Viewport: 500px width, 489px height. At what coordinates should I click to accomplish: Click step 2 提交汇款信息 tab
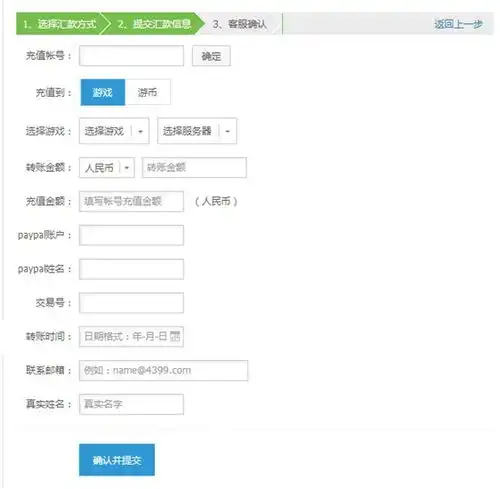tap(154, 24)
